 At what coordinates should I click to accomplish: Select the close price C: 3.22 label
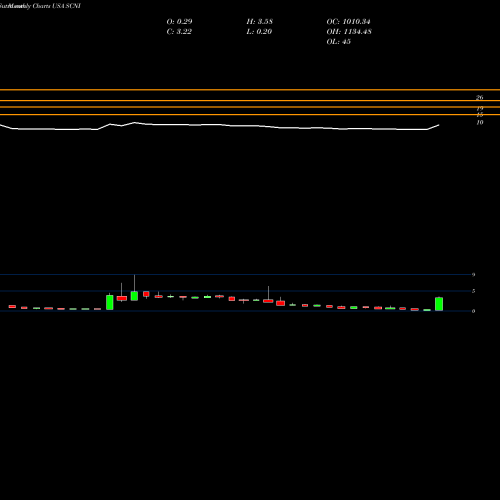(179, 31)
